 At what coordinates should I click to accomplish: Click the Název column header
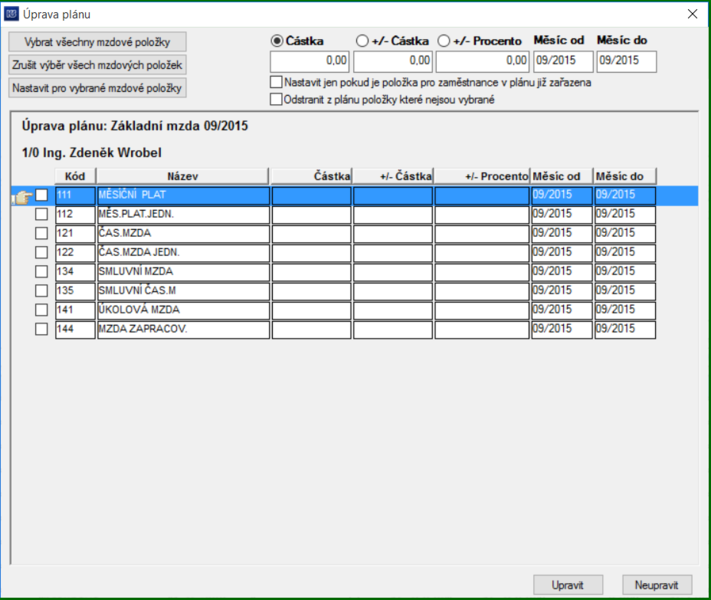183,176
